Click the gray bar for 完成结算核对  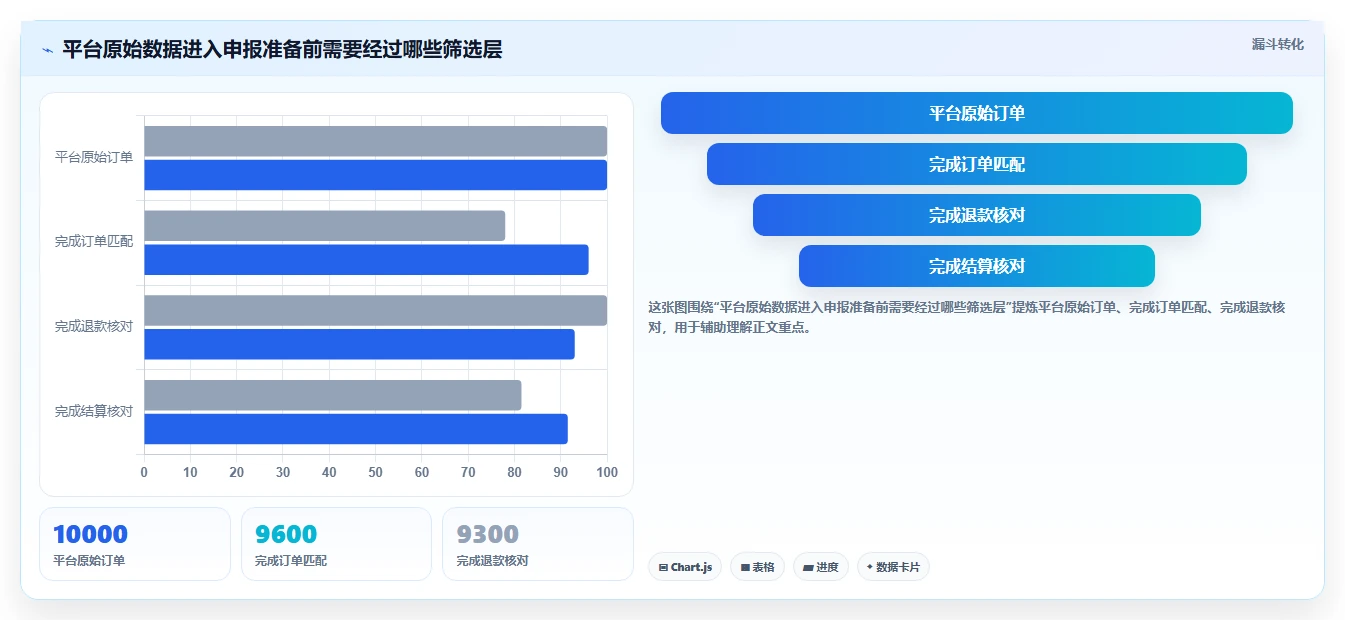[332, 395]
